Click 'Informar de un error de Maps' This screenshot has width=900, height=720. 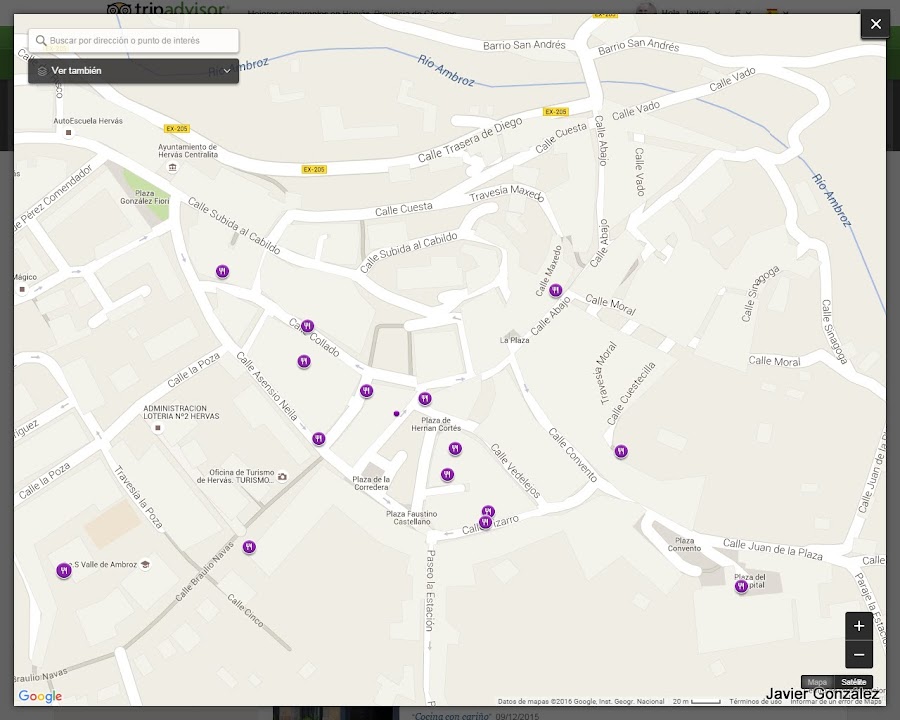(835, 702)
